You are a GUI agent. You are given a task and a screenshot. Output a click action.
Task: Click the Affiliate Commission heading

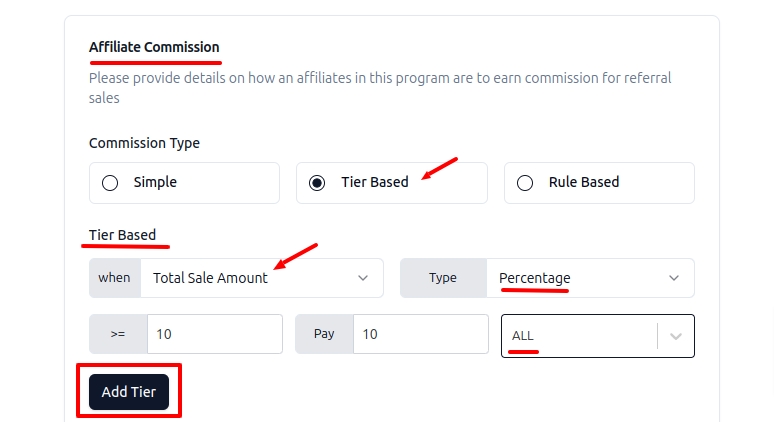154,47
